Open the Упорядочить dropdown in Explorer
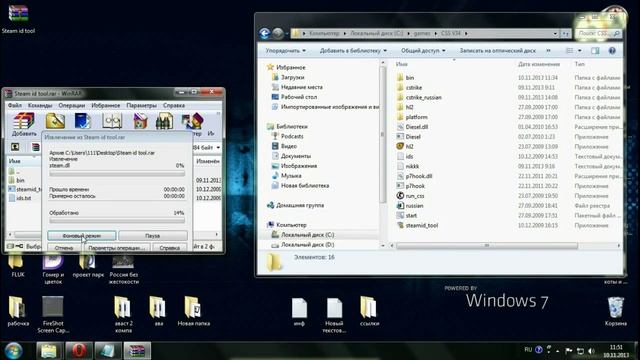Viewport: 640px width, 360px height. tap(285, 51)
